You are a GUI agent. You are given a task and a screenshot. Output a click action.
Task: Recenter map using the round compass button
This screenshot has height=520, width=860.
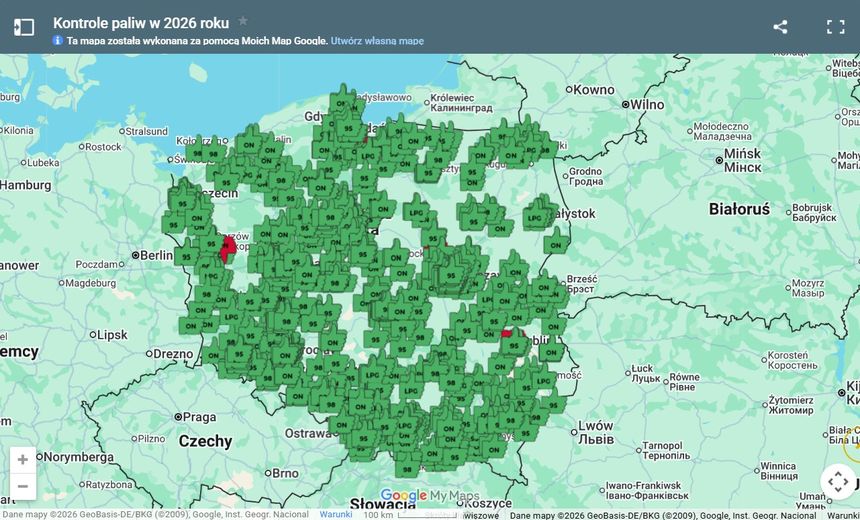[838, 482]
